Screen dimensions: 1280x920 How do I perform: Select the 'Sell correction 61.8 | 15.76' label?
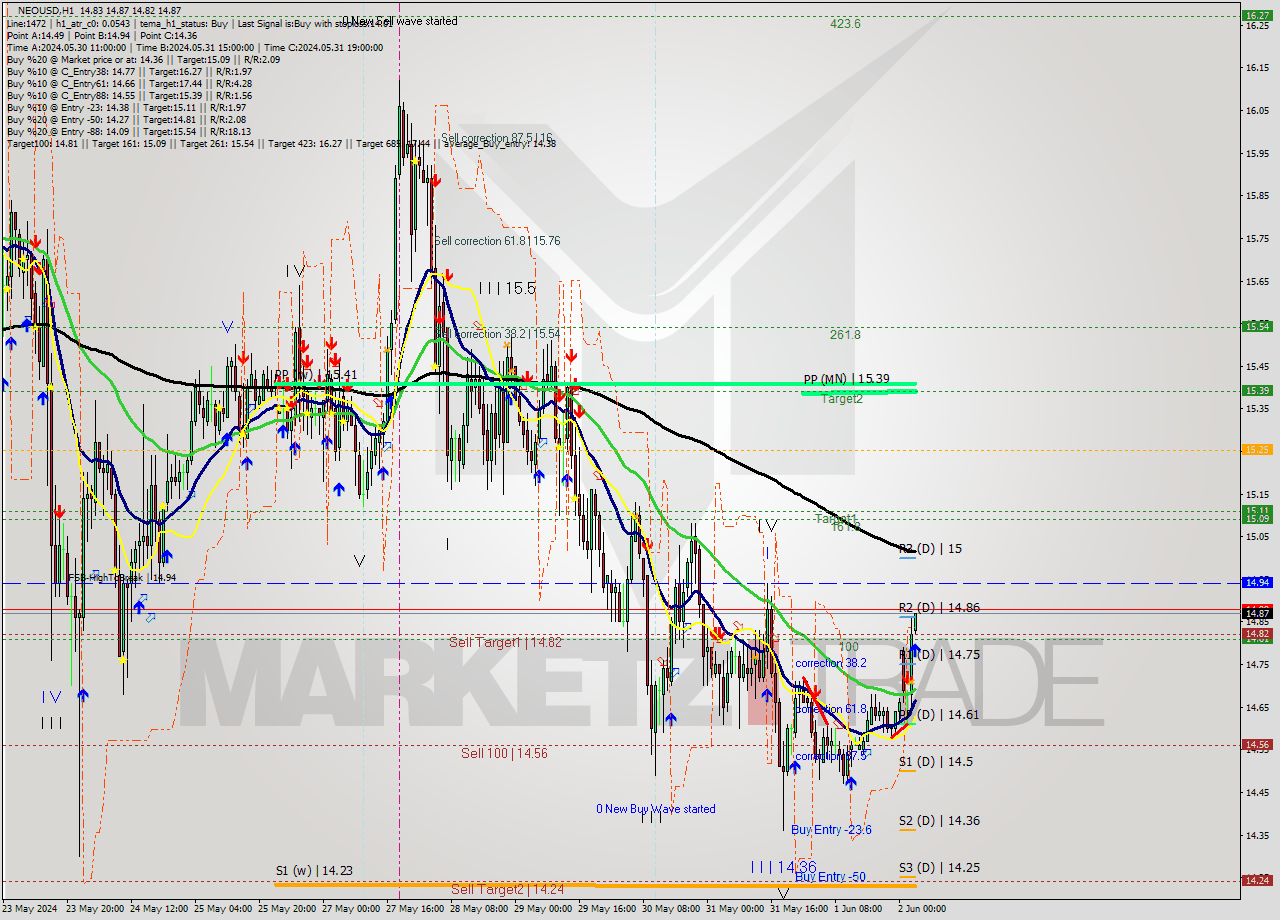(497, 241)
